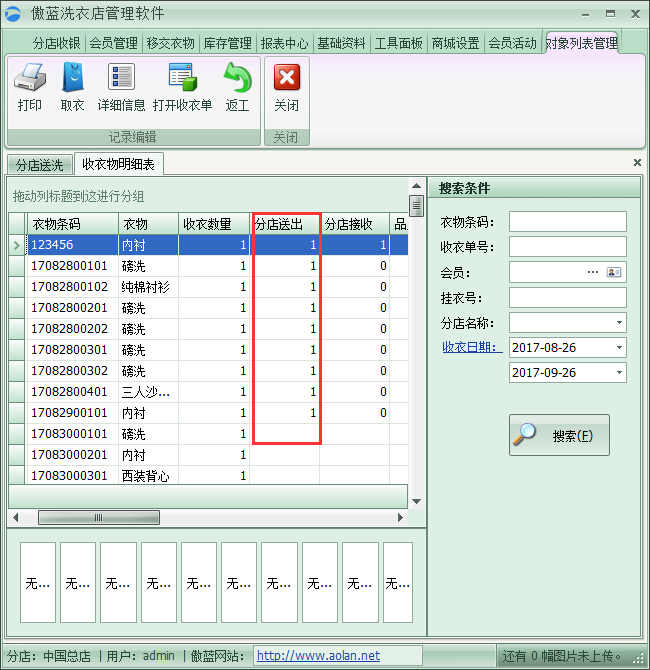The height and width of the screenshot is (670, 650).
Task: Open 详细信息 details icon
Action: pos(121,77)
